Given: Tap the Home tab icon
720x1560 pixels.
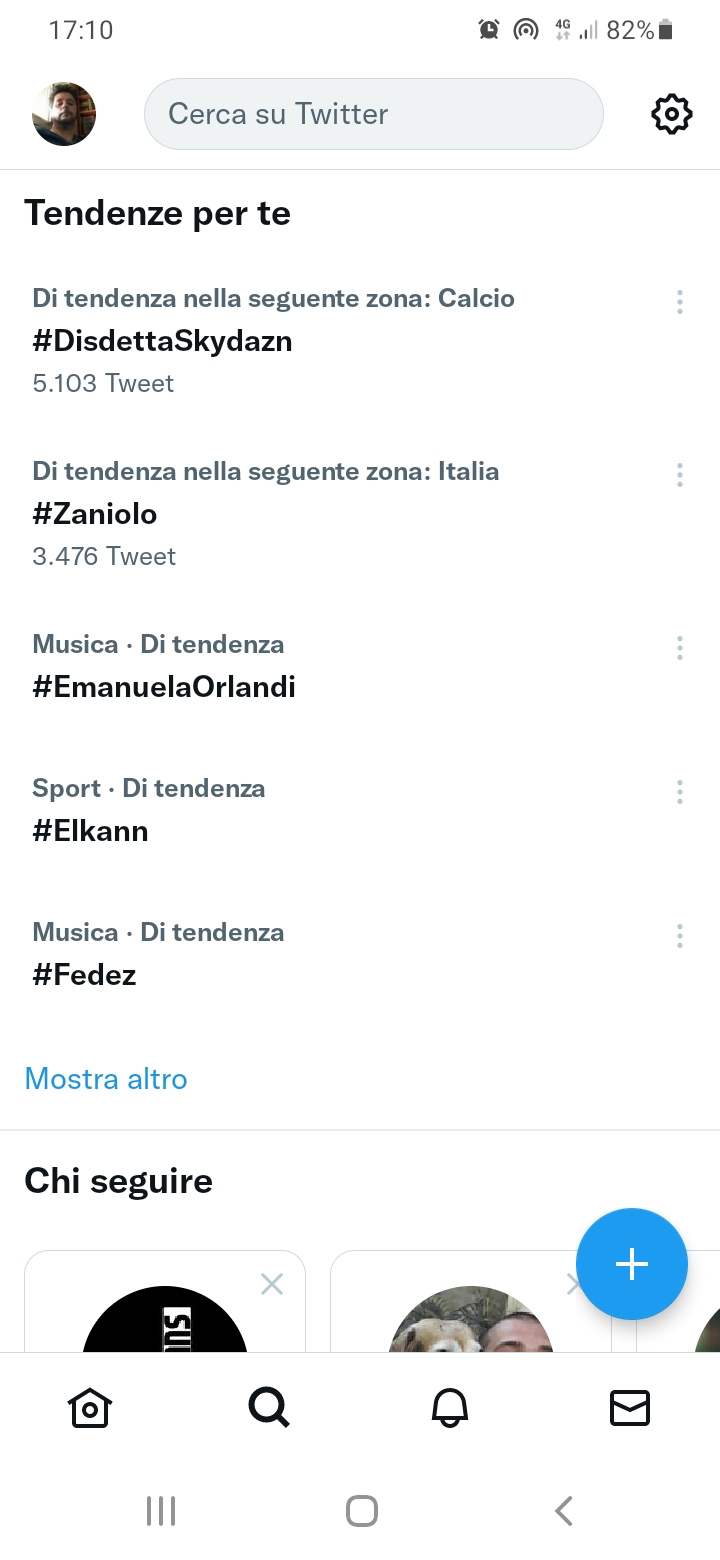Looking at the screenshot, I should tap(90, 1408).
